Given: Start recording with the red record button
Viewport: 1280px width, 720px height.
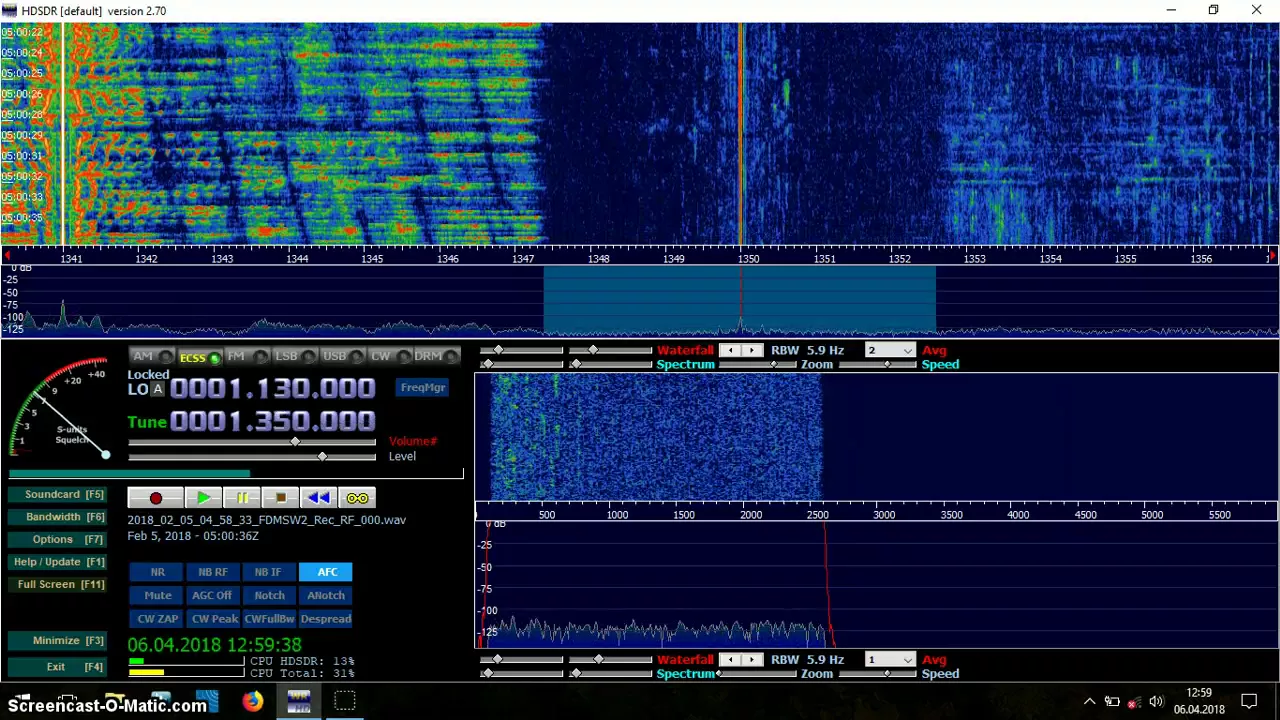Looking at the screenshot, I should [155, 498].
